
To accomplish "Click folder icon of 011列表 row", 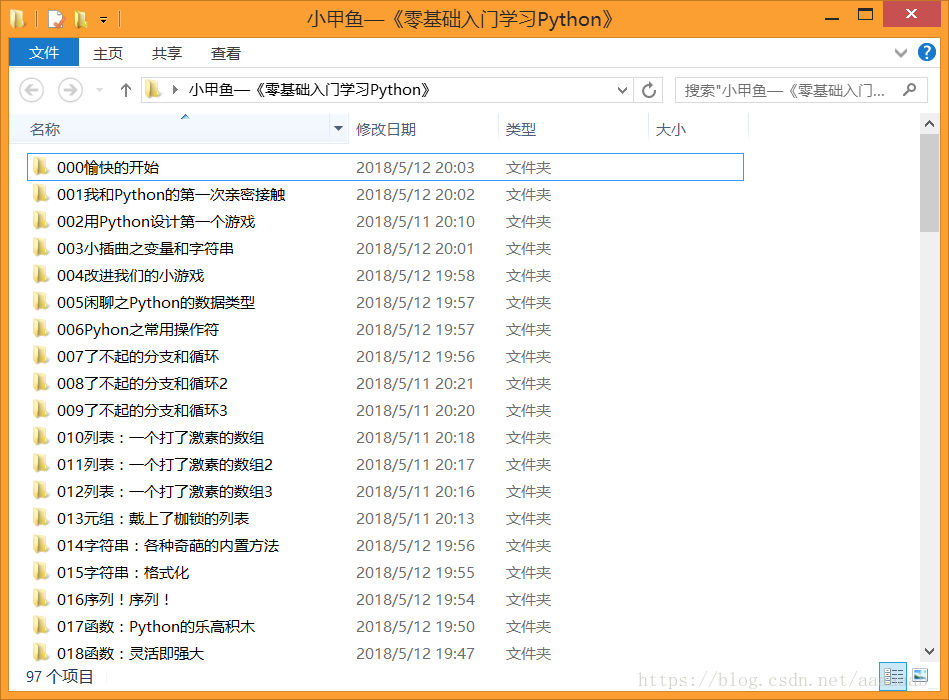I will pos(41,463).
